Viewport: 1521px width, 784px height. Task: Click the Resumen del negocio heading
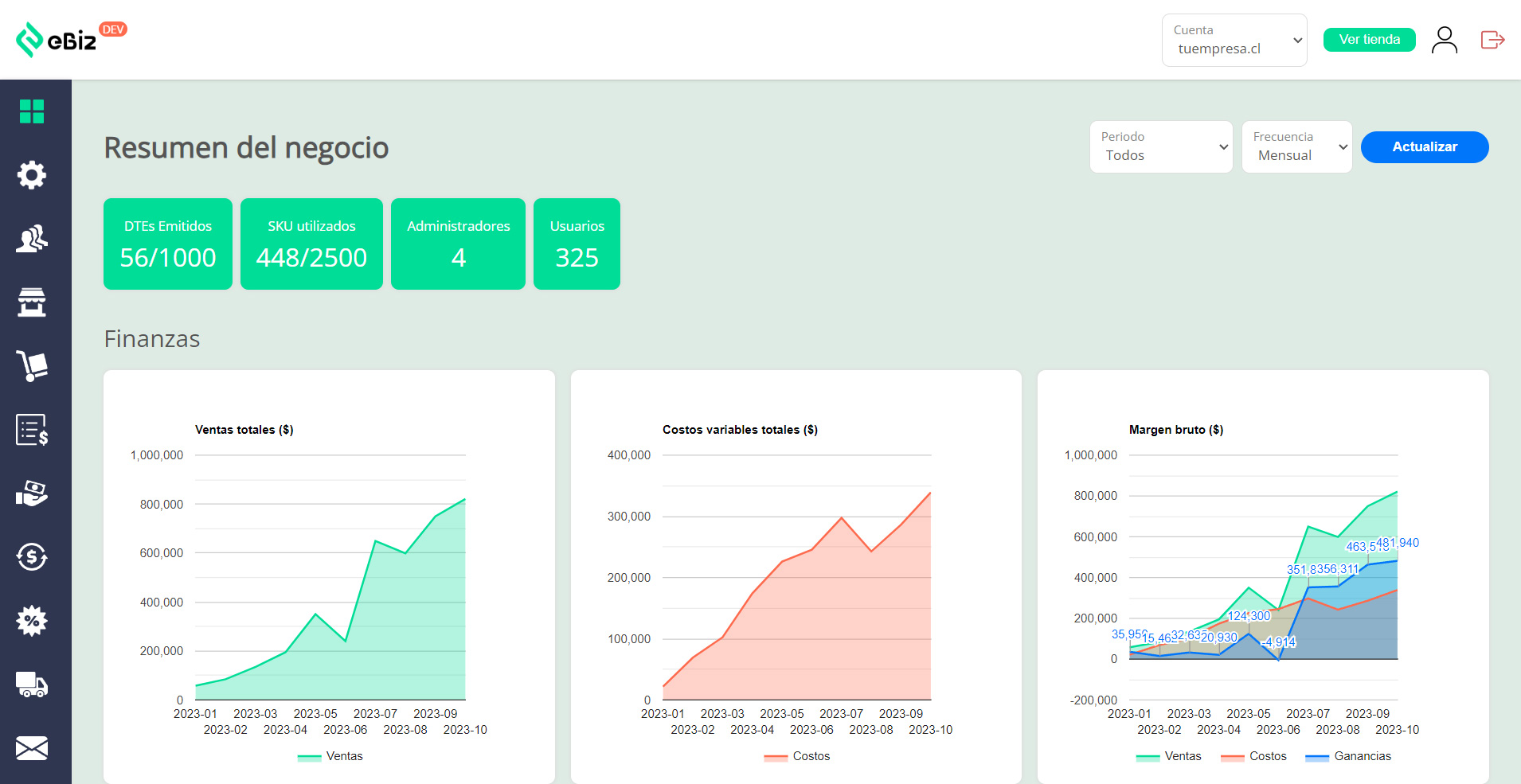point(246,148)
